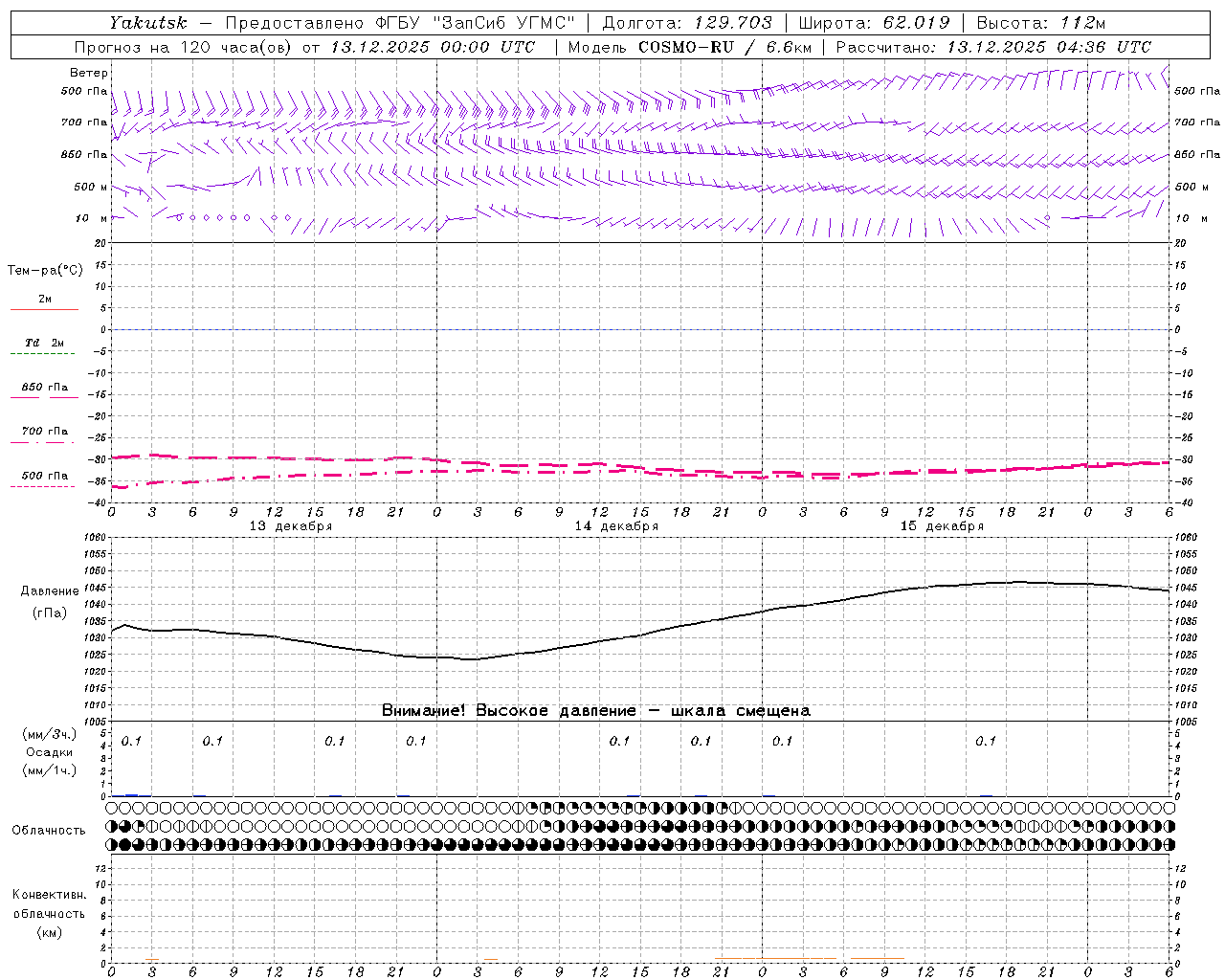Screen dimensions: 1225x980
Task: Click the '10 м' wind level label on left
Action: (91, 218)
